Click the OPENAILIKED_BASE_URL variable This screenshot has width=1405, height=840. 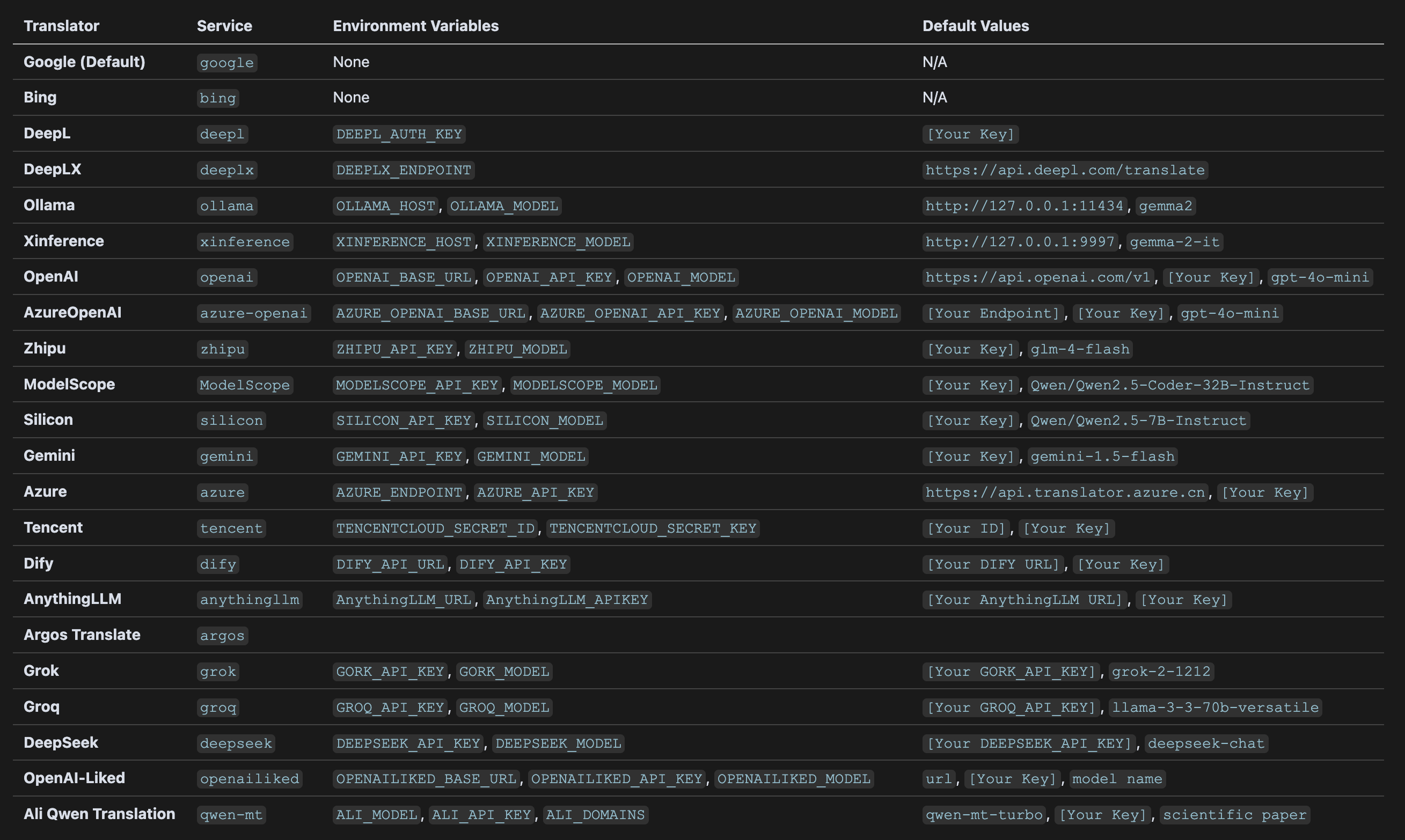[427, 779]
